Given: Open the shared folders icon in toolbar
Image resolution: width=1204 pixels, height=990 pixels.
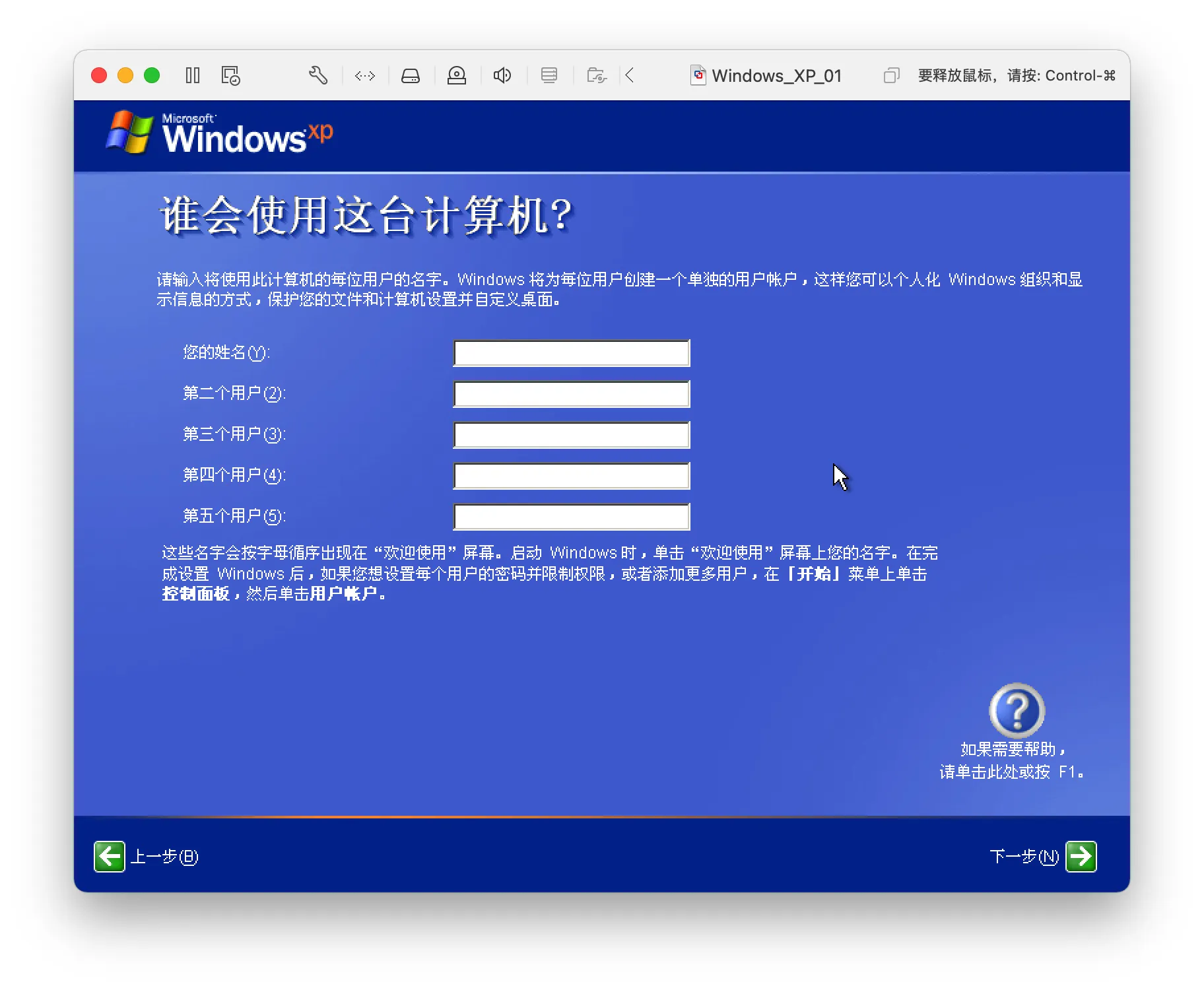Looking at the screenshot, I should 597,75.
